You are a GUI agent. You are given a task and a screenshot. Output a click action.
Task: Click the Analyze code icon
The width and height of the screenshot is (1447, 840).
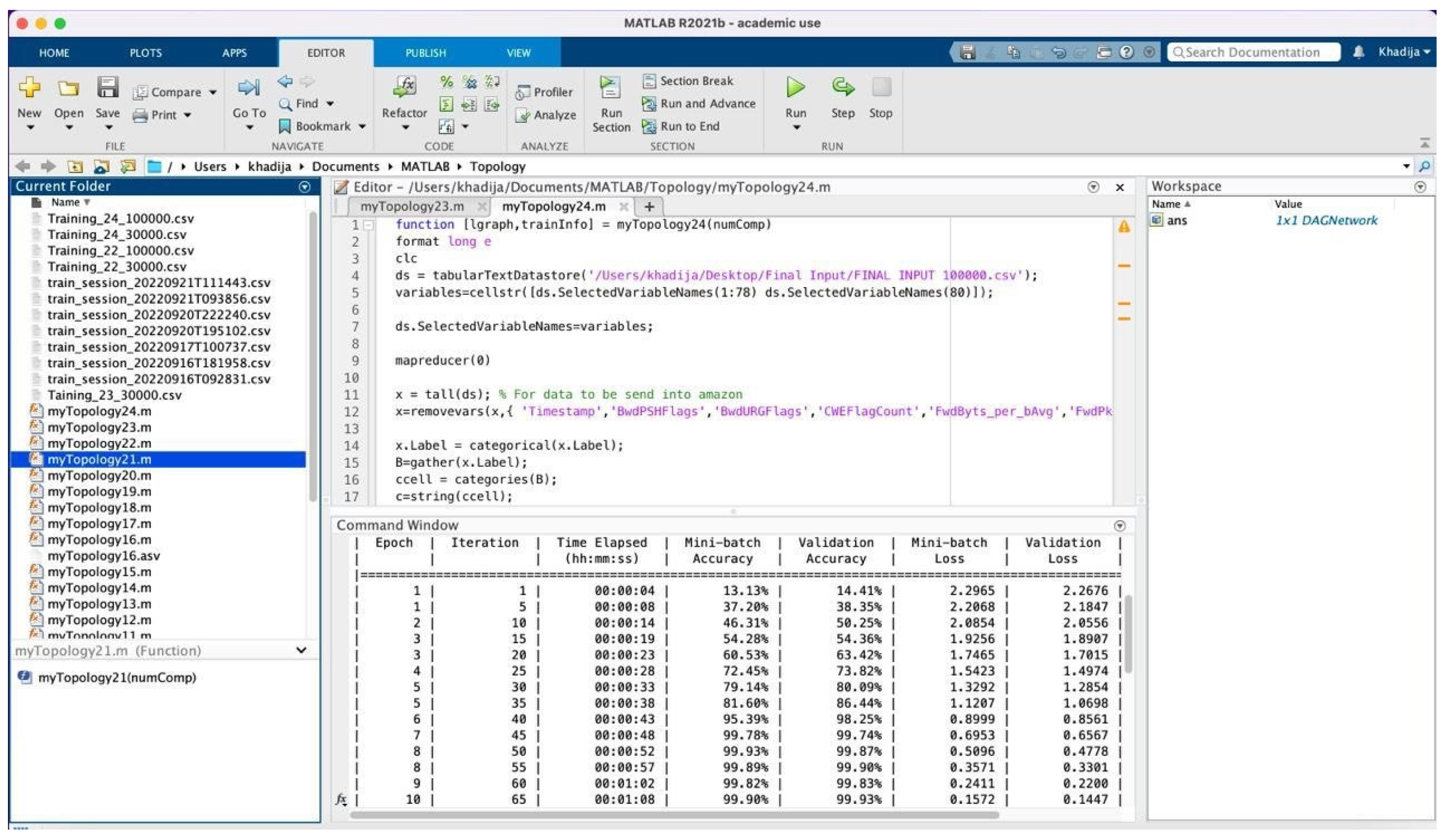pos(522,115)
